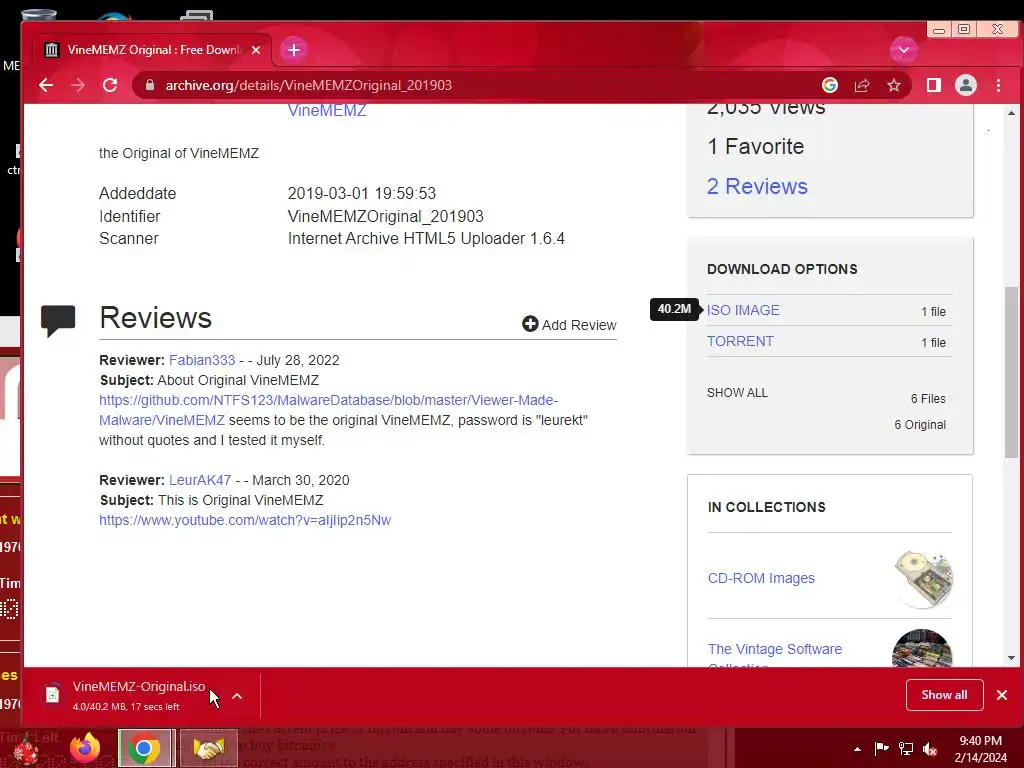1024x768 pixels.
Task: Open the Chrome profile avatar
Action: (x=966, y=86)
